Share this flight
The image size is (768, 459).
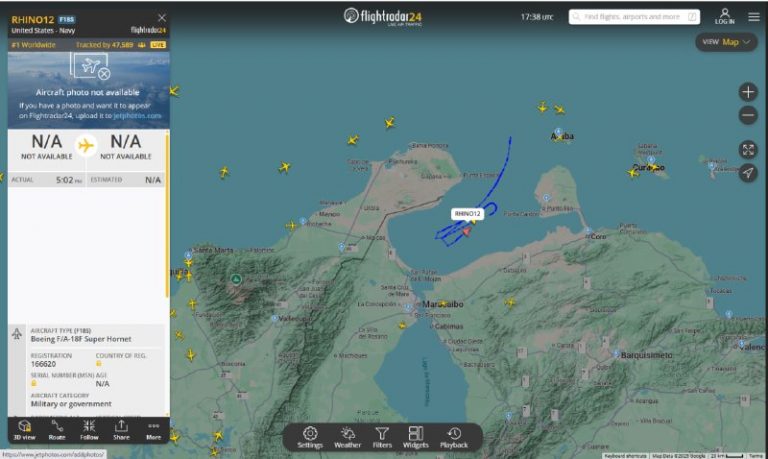click(x=121, y=429)
